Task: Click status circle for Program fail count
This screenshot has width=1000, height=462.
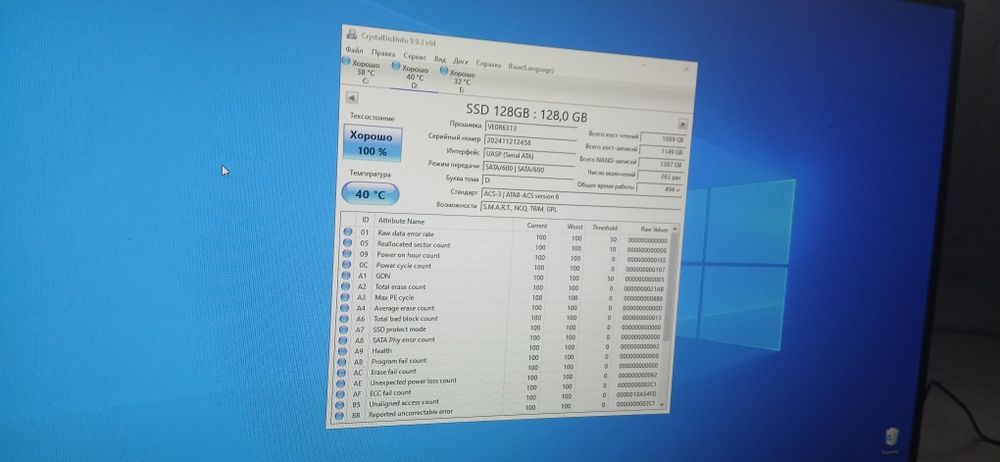Action: pyautogui.click(x=341, y=361)
